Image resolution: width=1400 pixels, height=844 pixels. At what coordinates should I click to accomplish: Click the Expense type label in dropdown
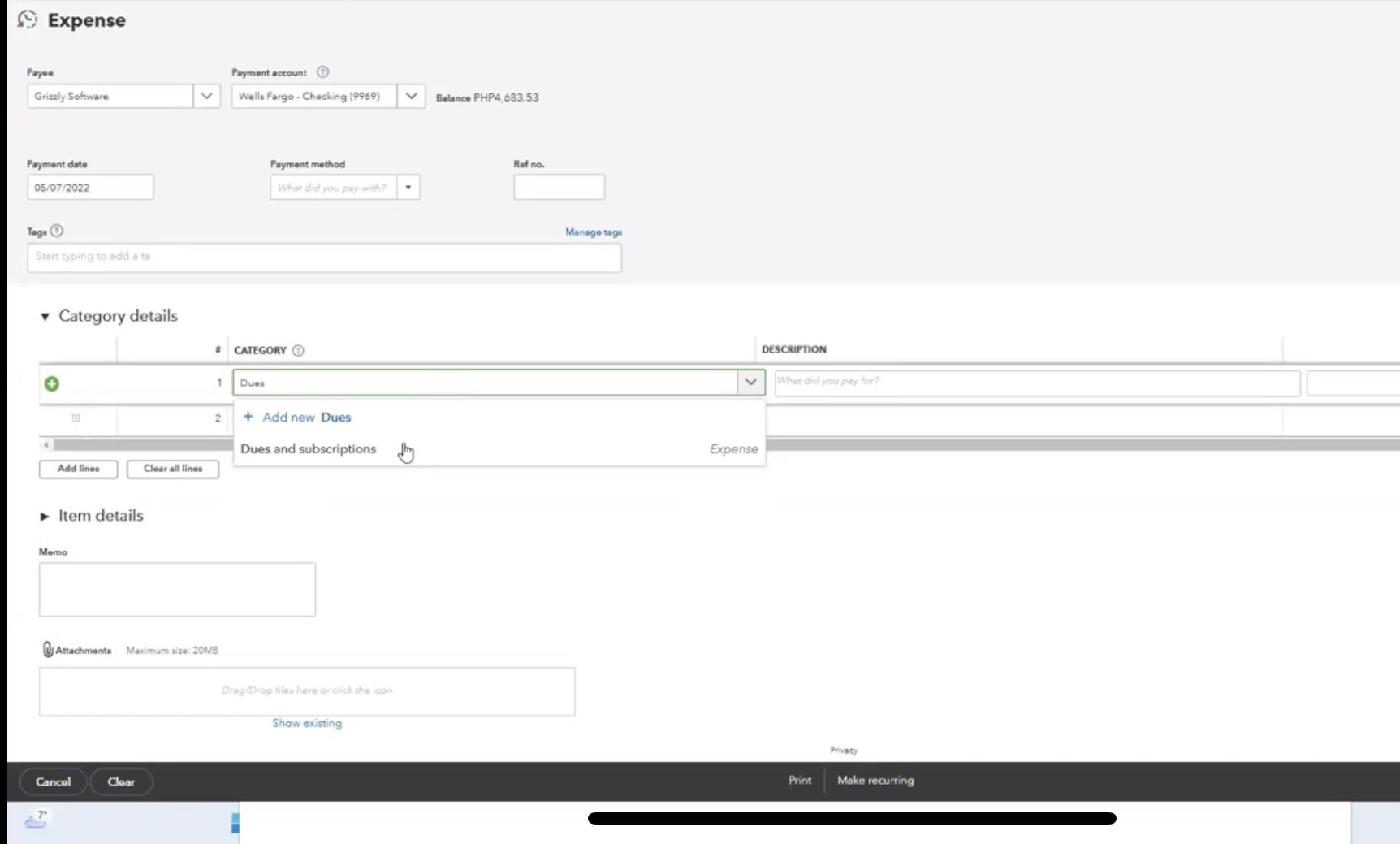[x=734, y=449]
